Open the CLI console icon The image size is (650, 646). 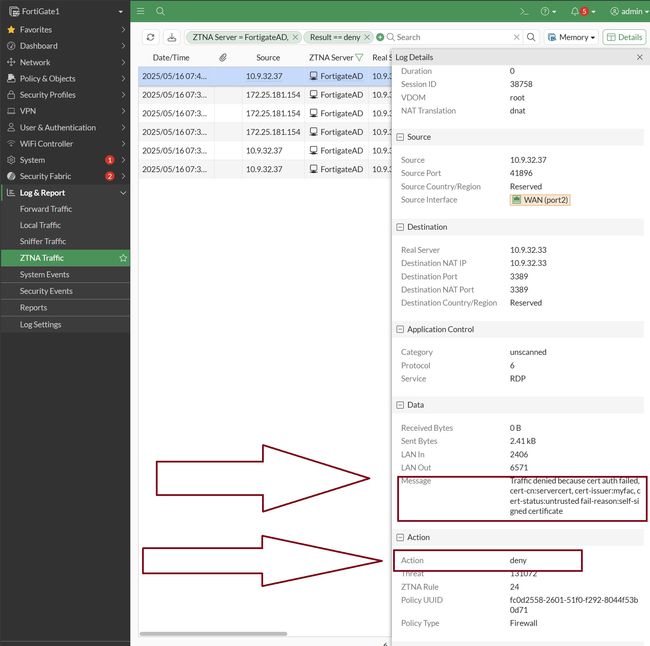click(x=524, y=12)
